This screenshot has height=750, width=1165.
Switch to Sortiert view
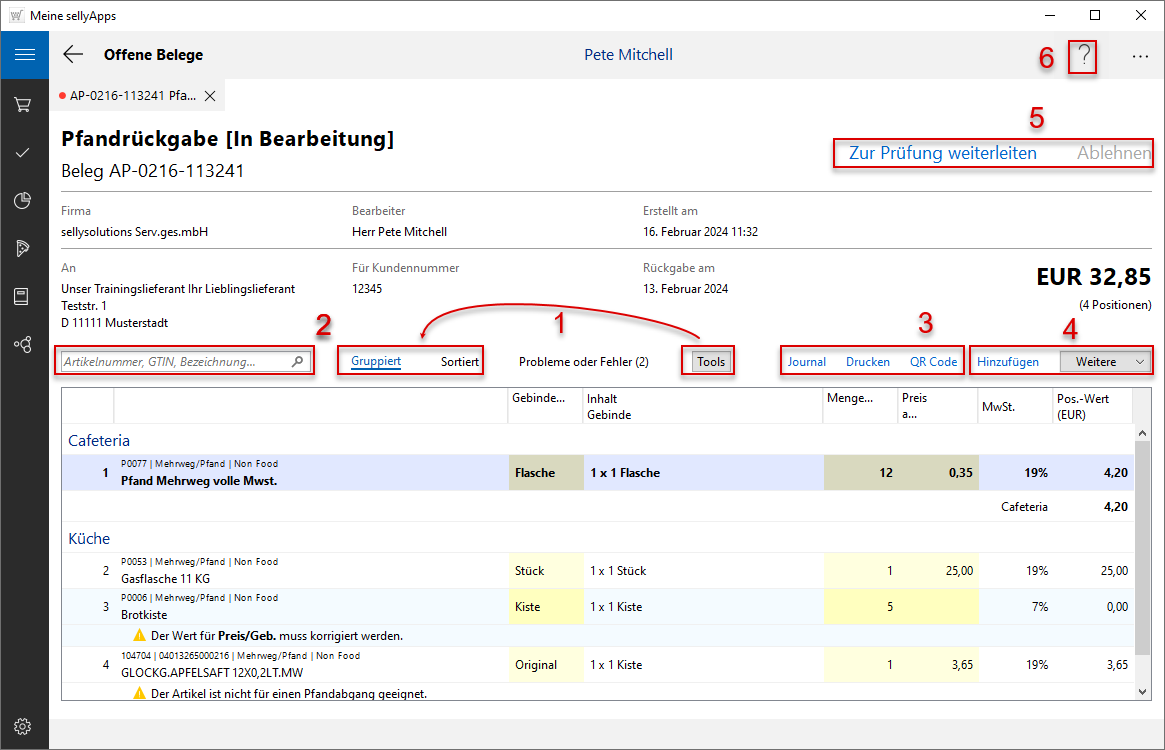pyautogui.click(x=459, y=361)
